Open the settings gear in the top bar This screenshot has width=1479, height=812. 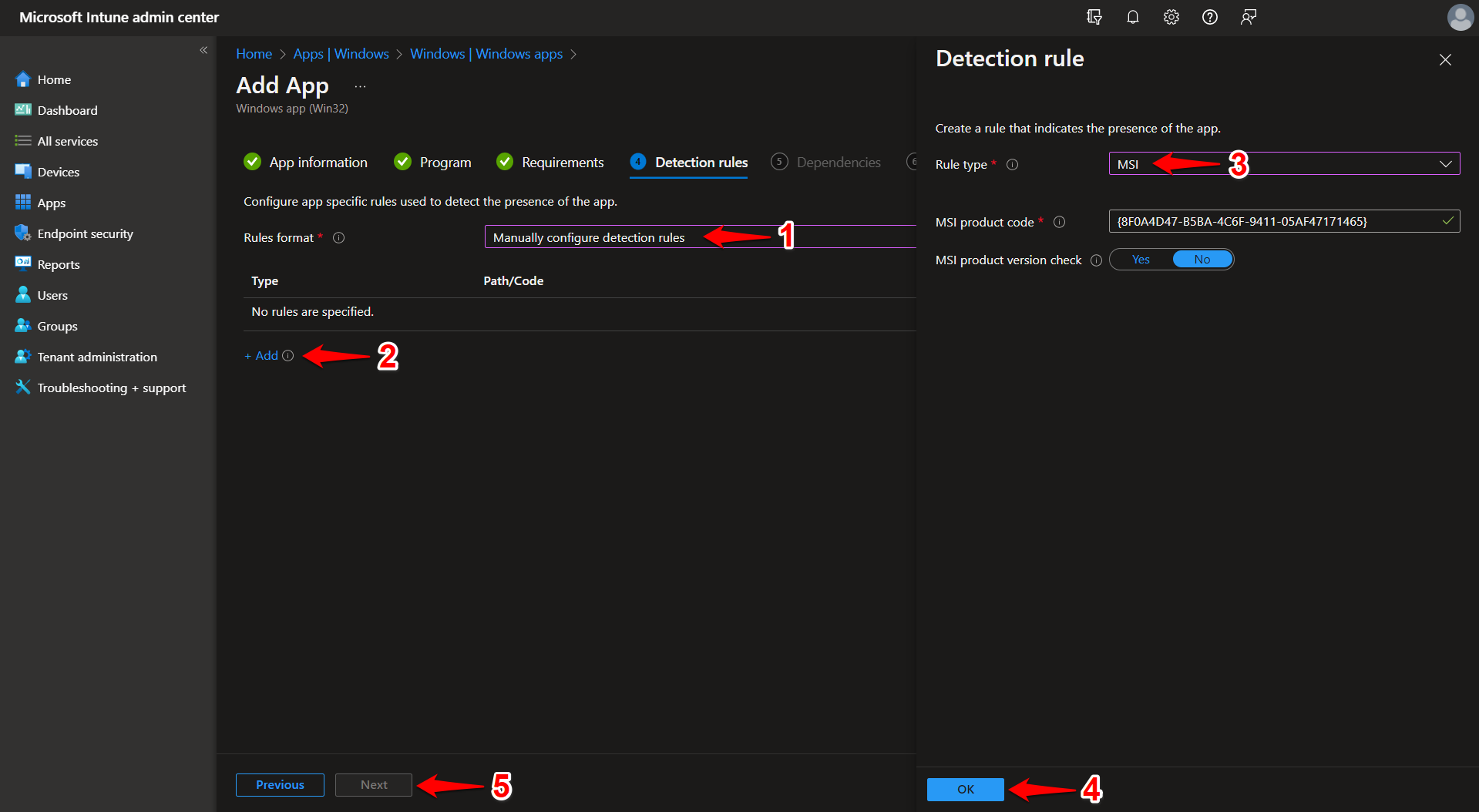pos(1171,16)
